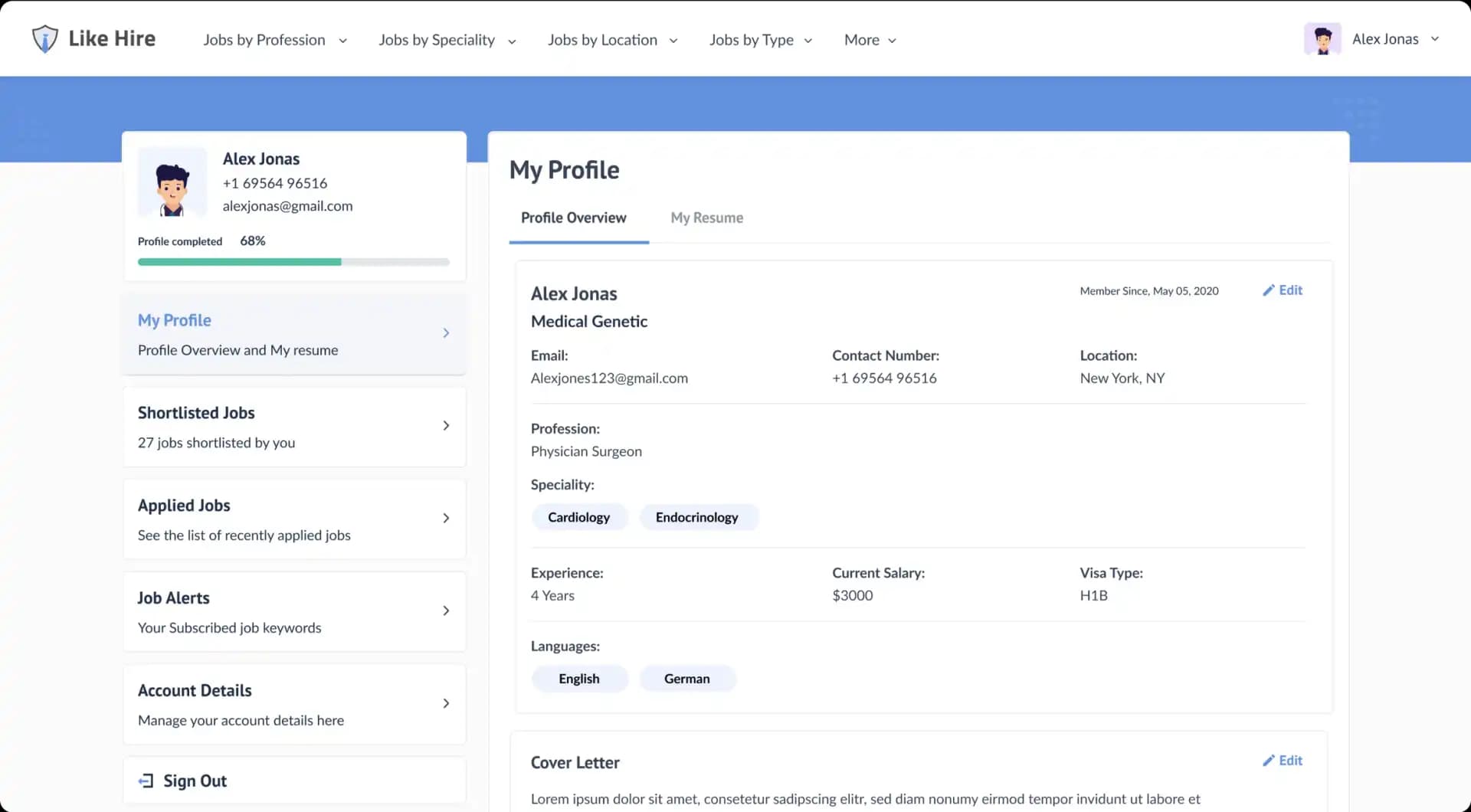Image resolution: width=1471 pixels, height=812 pixels.
Task: Select the Profile Overview tab
Action: pos(573,218)
